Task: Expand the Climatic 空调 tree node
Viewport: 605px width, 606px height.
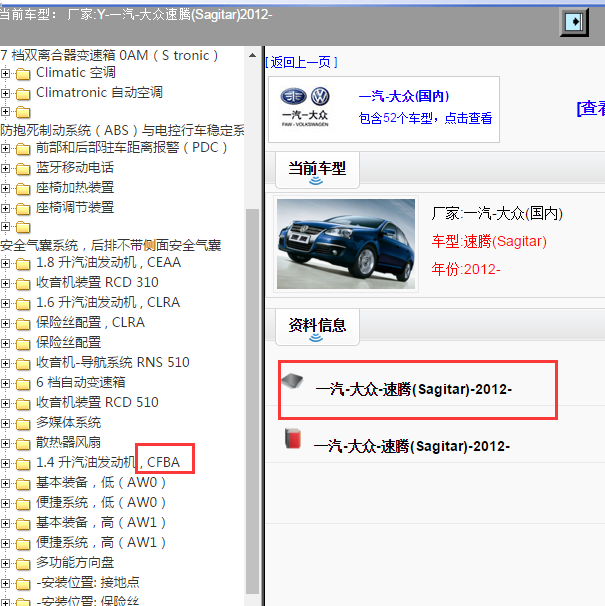Action: (x=5, y=73)
